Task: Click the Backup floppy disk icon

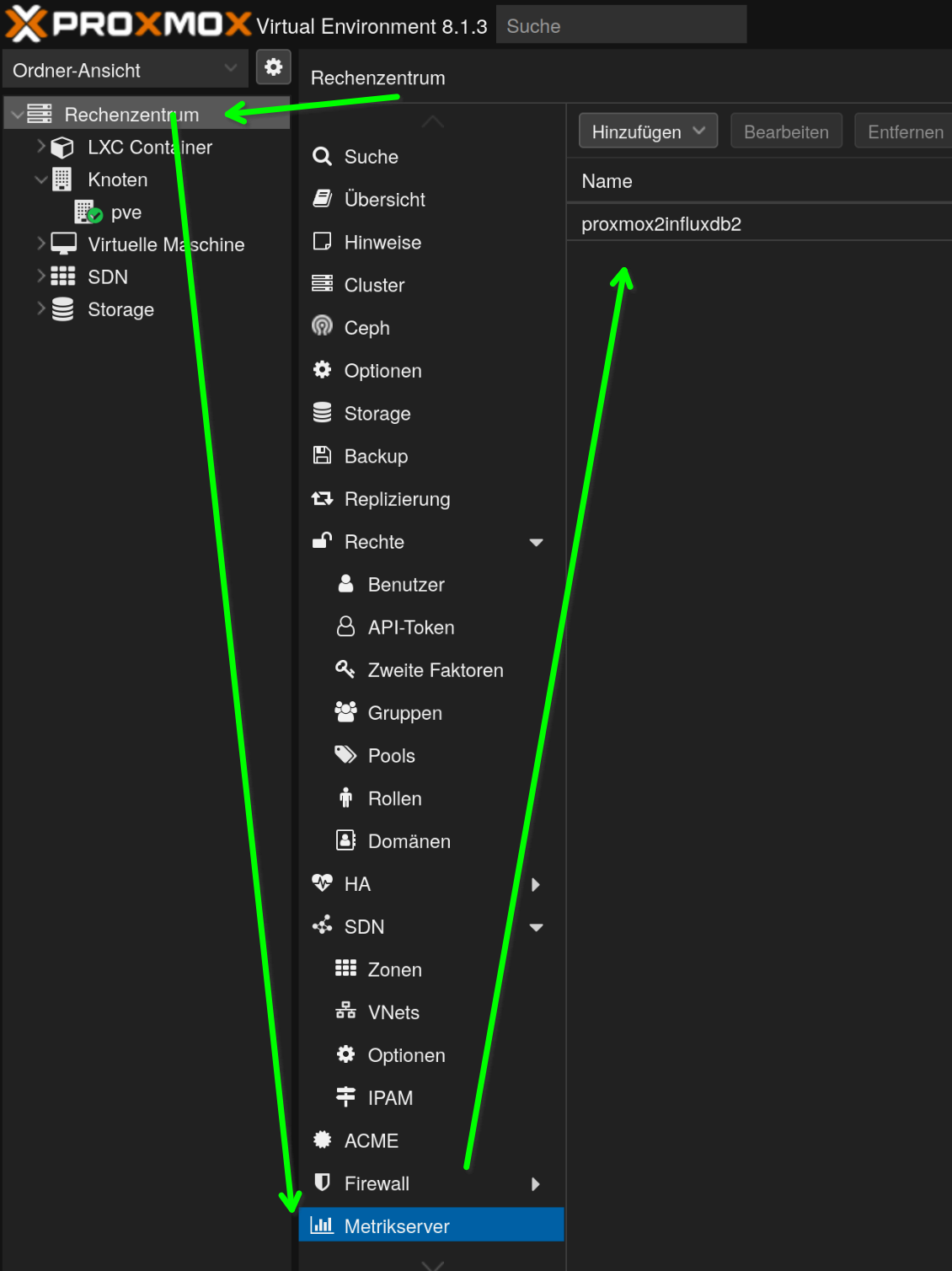Action: [x=322, y=455]
